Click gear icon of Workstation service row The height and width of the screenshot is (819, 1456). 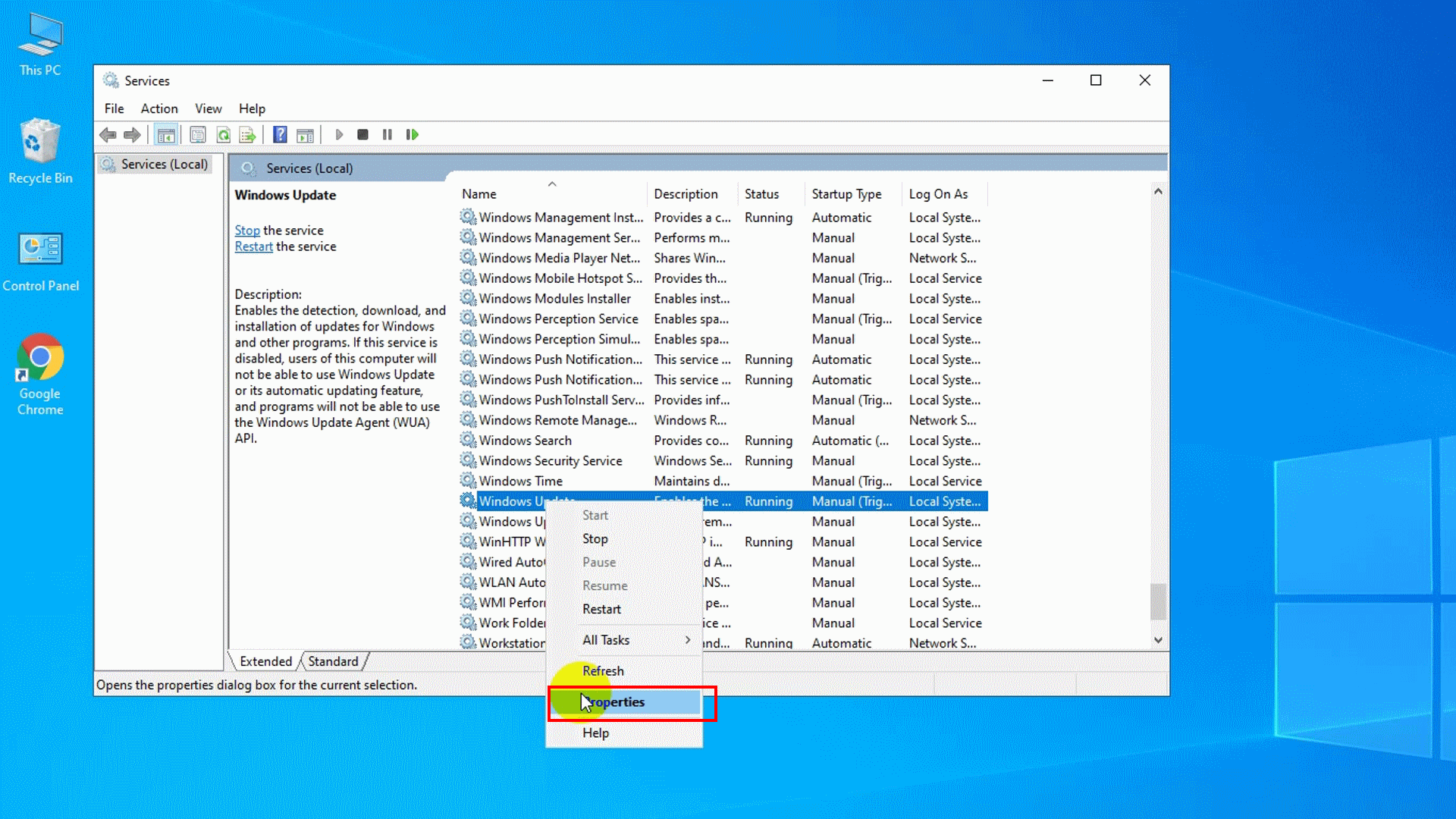468,642
